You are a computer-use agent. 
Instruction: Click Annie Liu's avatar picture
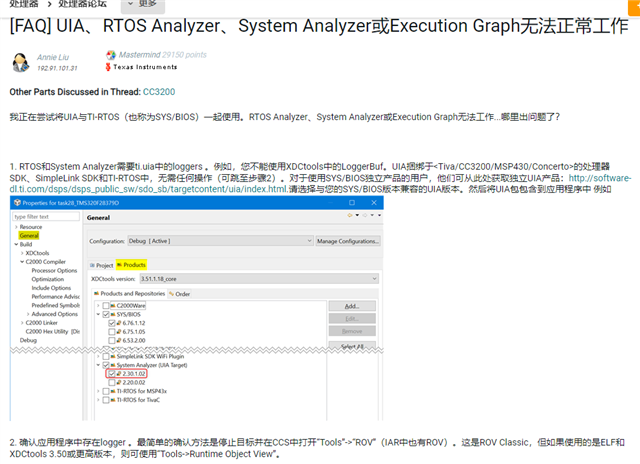(20, 62)
